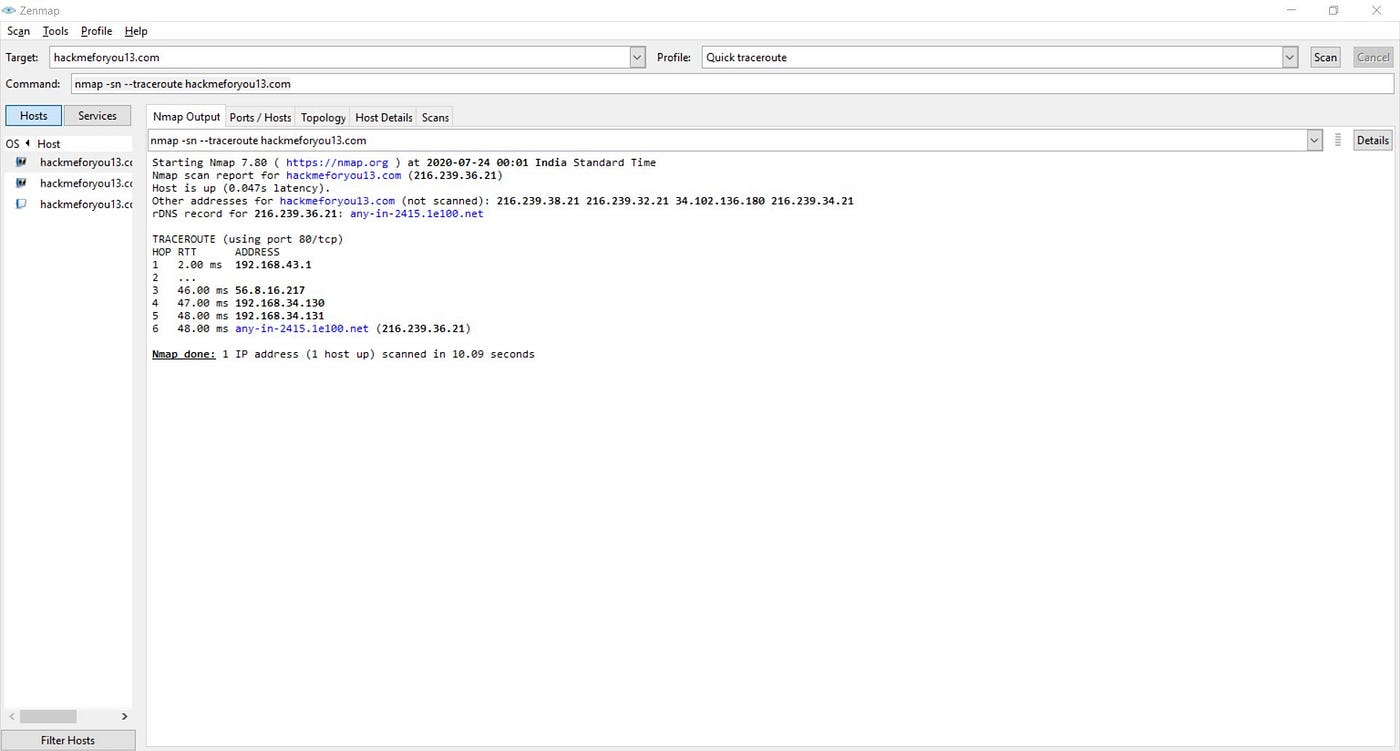This screenshot has width=1400, height=751.
Task: Click hop 3 address 56.8.16.217
Action: (x=270, y=290)
